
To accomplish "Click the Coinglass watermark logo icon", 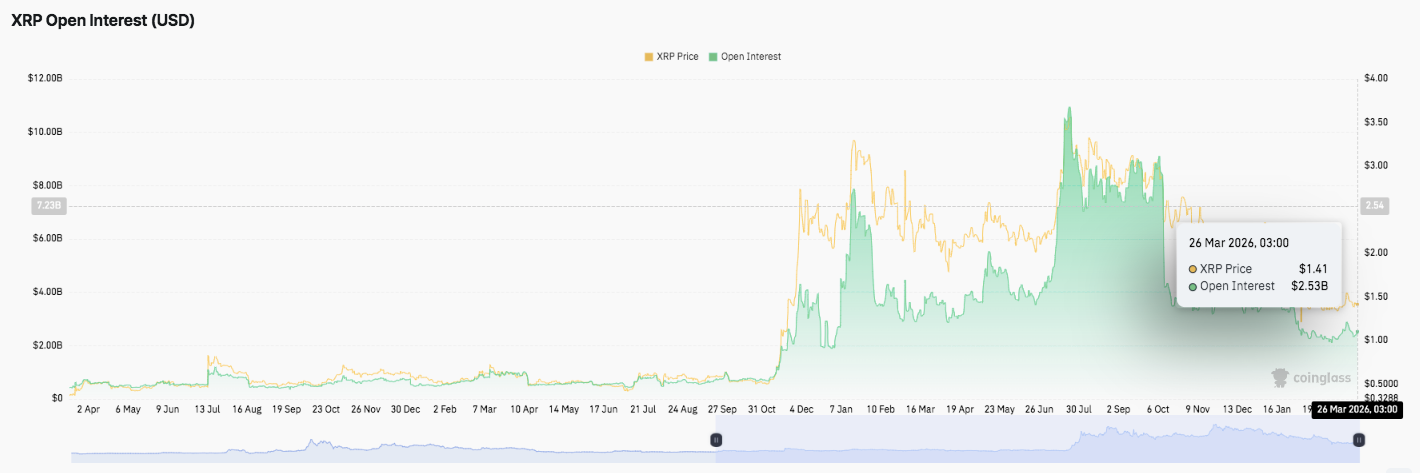I will [x=1280, y=378].
